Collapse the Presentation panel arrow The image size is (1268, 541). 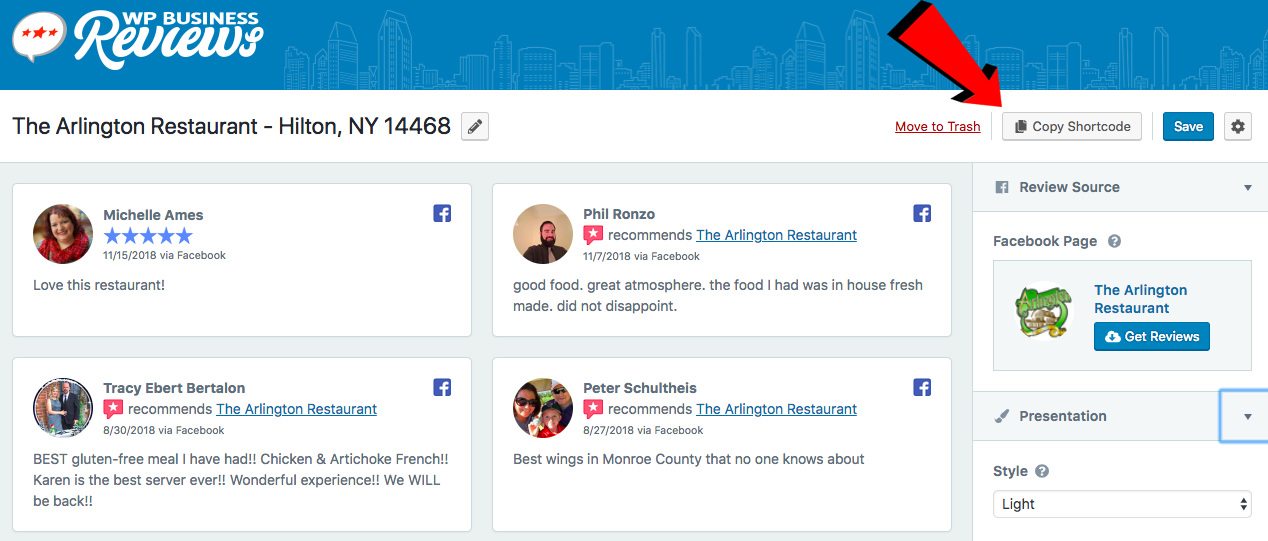coord(1247,417)
